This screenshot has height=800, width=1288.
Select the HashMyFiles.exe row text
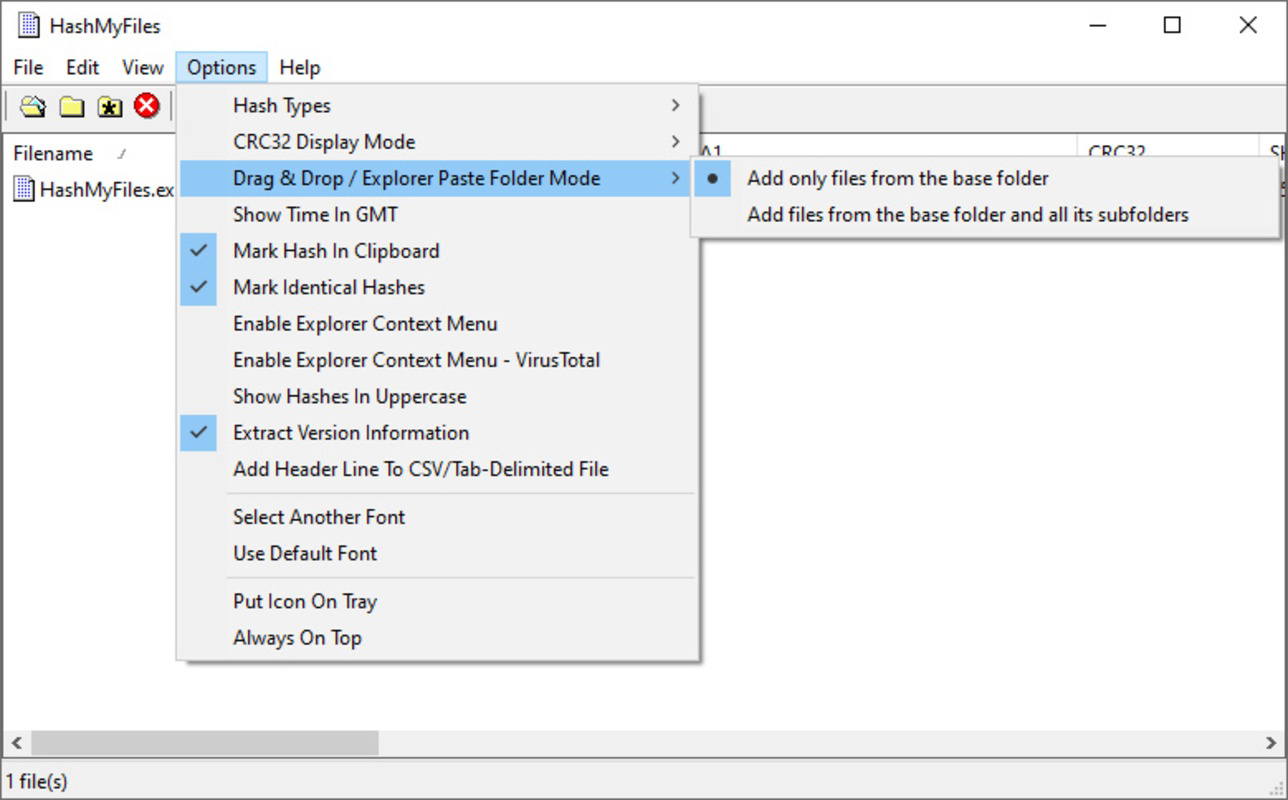pos(107,189)
